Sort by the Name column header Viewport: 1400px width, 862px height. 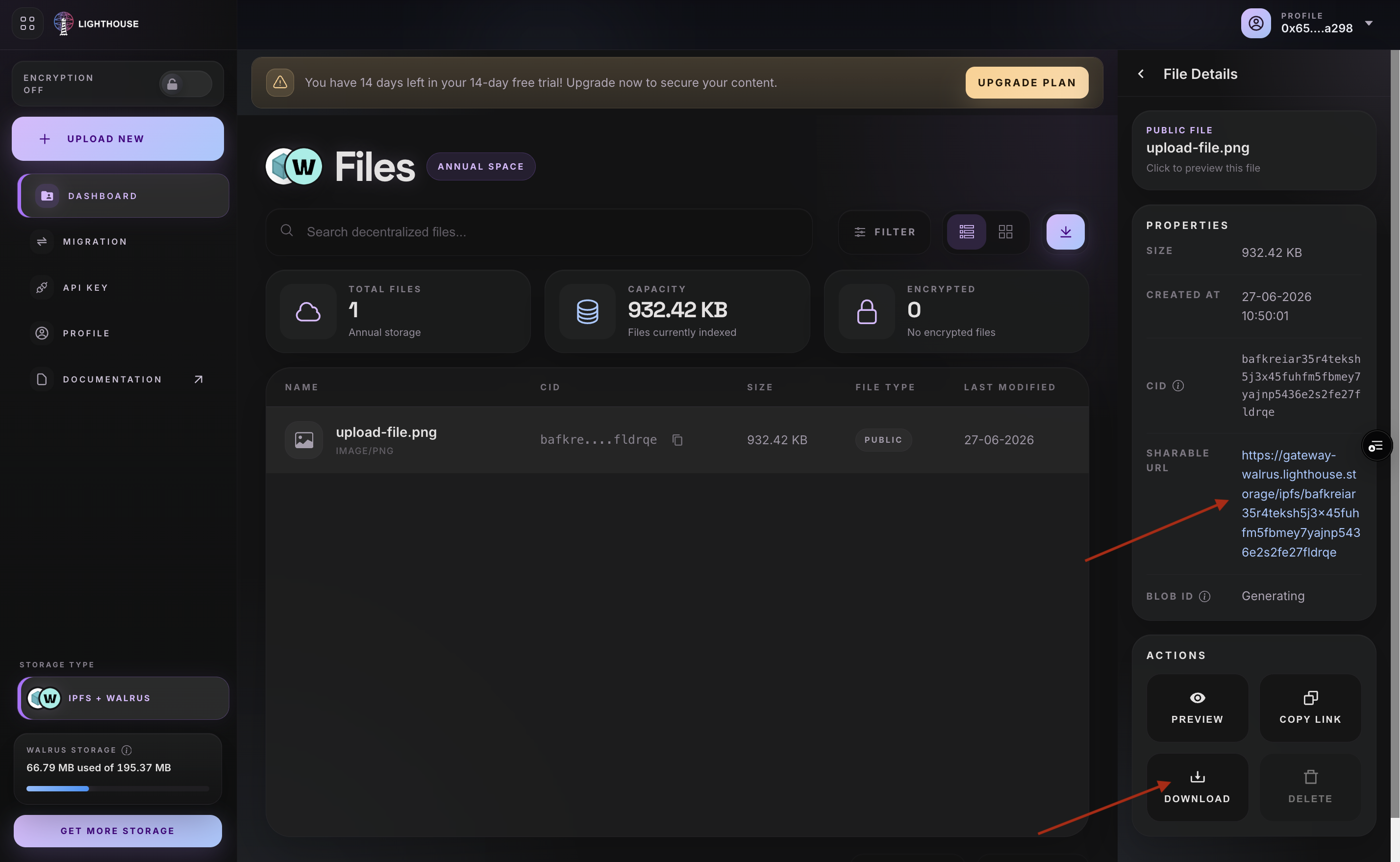[x=301, y=387]
